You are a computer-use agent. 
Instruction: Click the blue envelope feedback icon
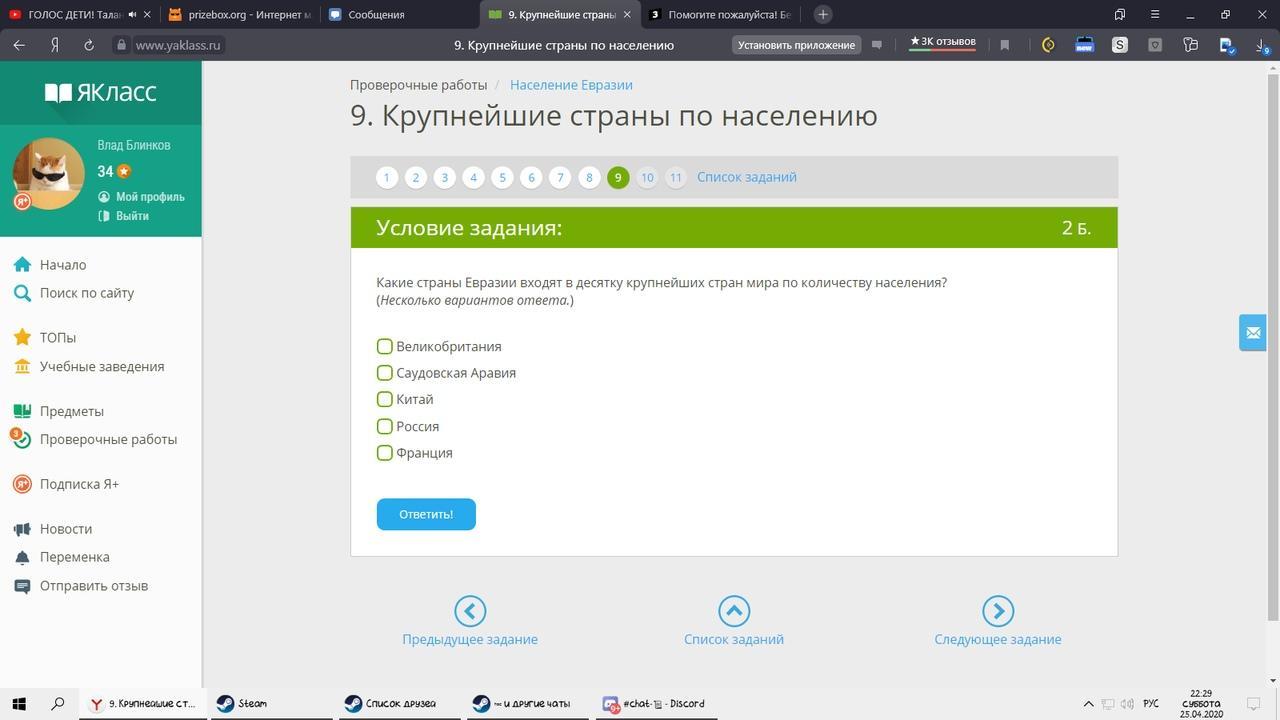1253,333
